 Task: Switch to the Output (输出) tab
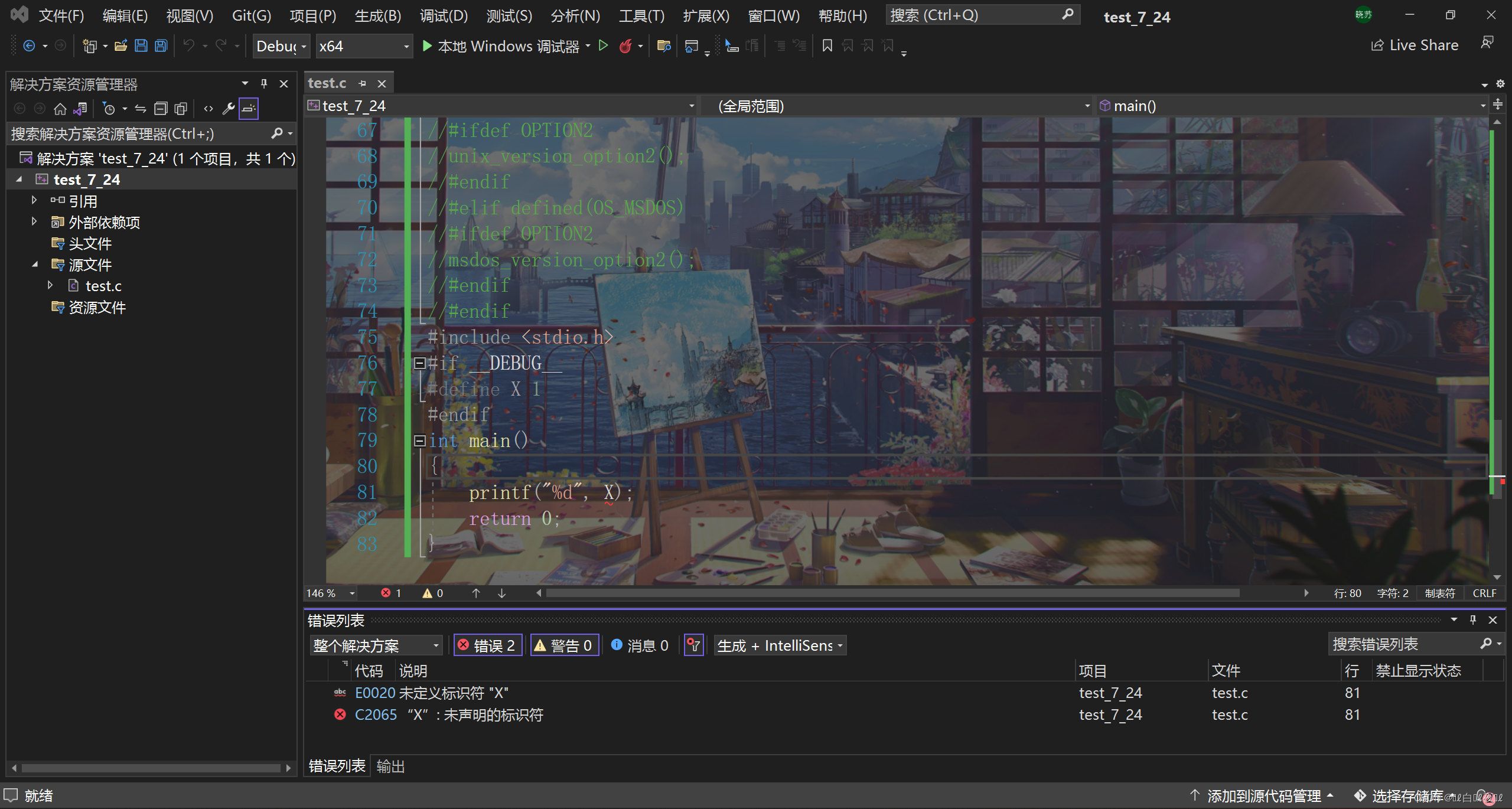pos(390,766)
